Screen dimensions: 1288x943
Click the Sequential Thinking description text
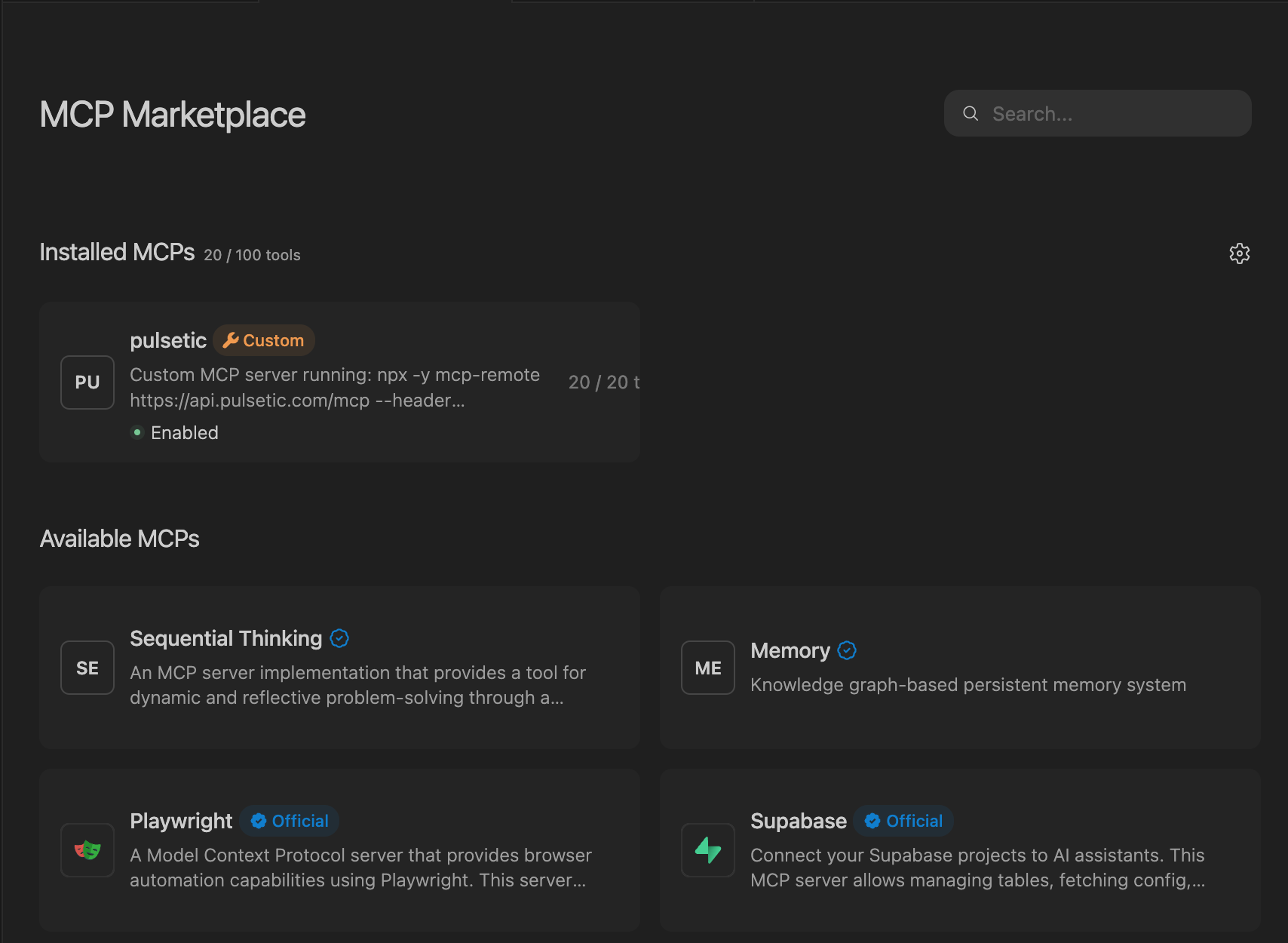358,685
